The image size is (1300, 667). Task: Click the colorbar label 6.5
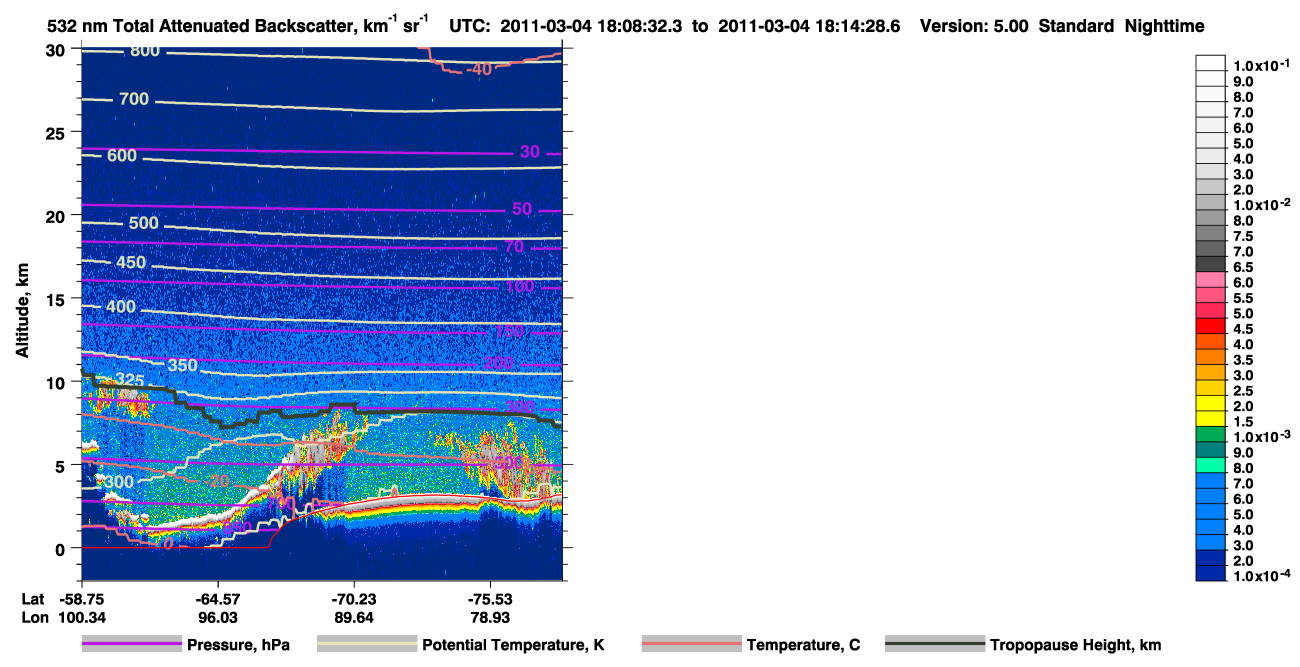[x=1243, y=267]
